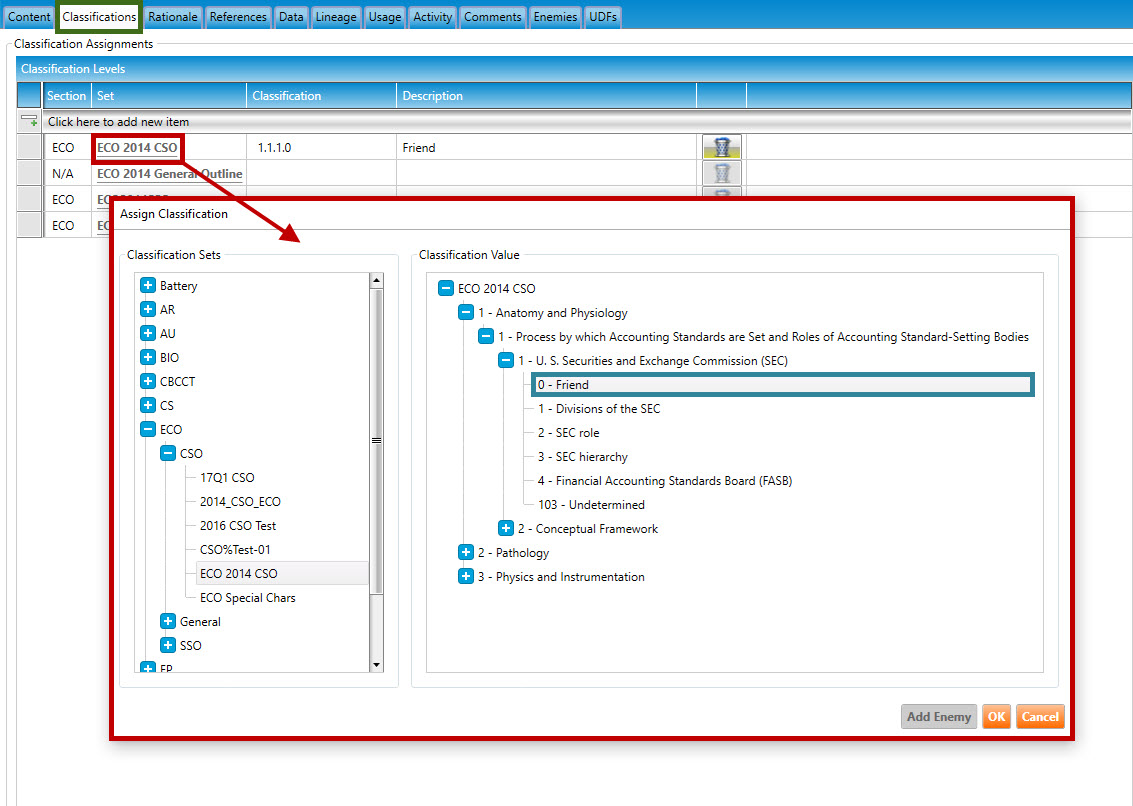Viewport: 1133px width, 806px height.
Task: Select 2016 CSO Test in Classification Sets
Action: click(x=238, y=525)
